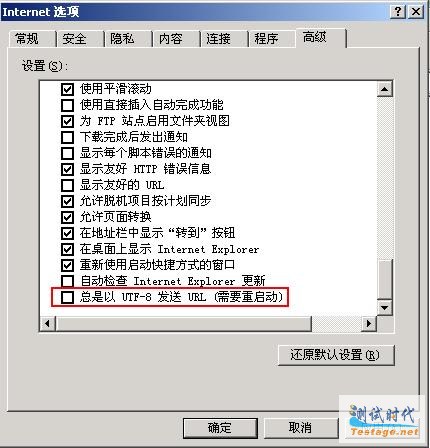This screenshot has height=448, width=430.
Task: Switch to the 常规 tab
Action: click(x=27, y=39)
